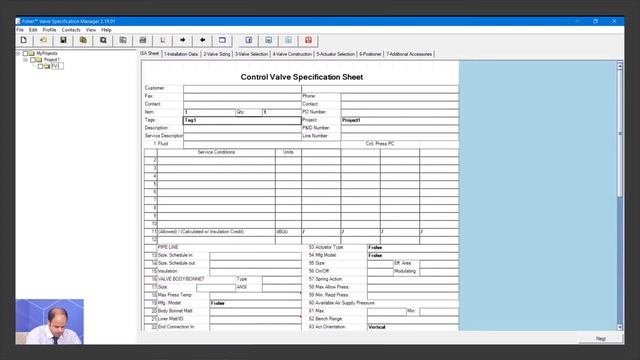Open the Edit menu
Image resolution: width=640 pixels, height=360 pixels.
[x=33, y=30]
